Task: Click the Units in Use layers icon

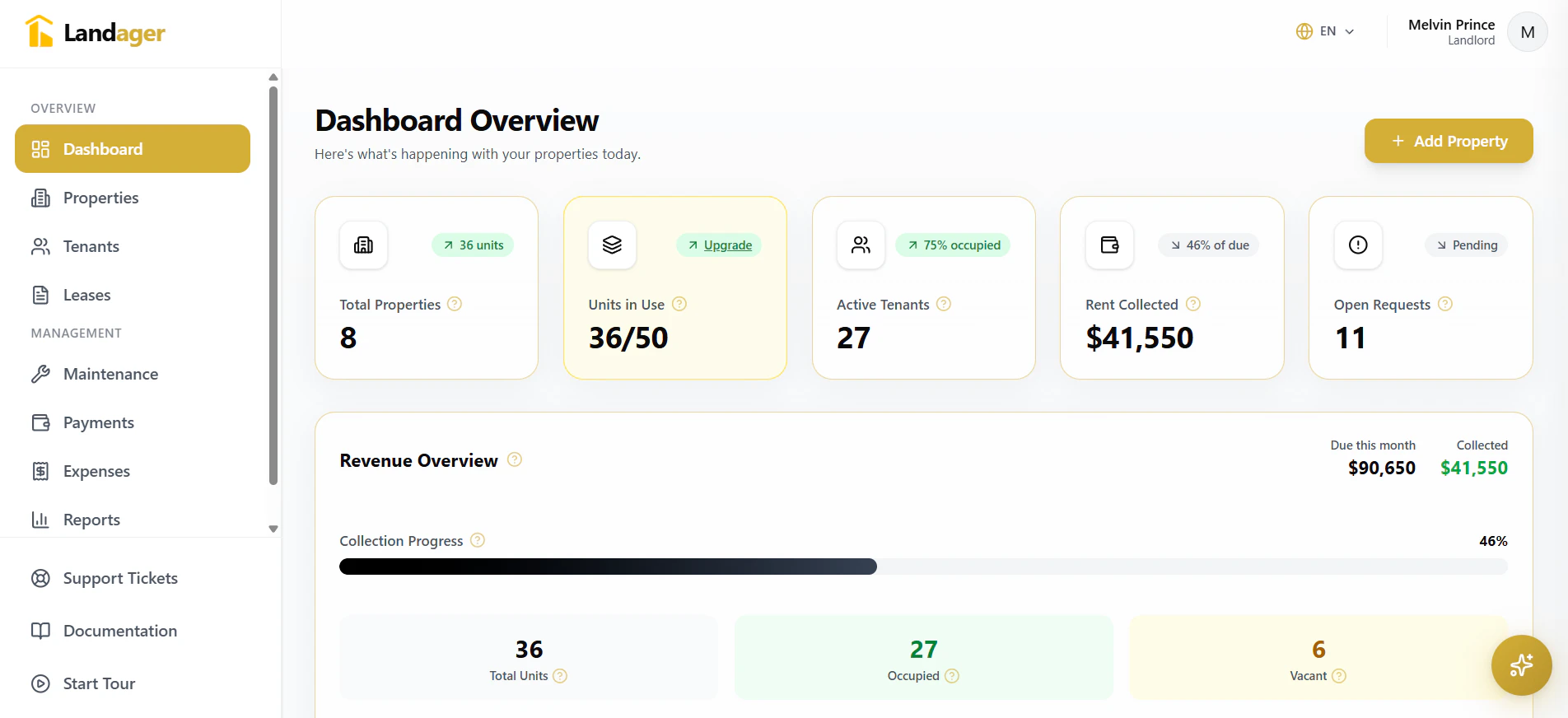Action: coord(612,245)
